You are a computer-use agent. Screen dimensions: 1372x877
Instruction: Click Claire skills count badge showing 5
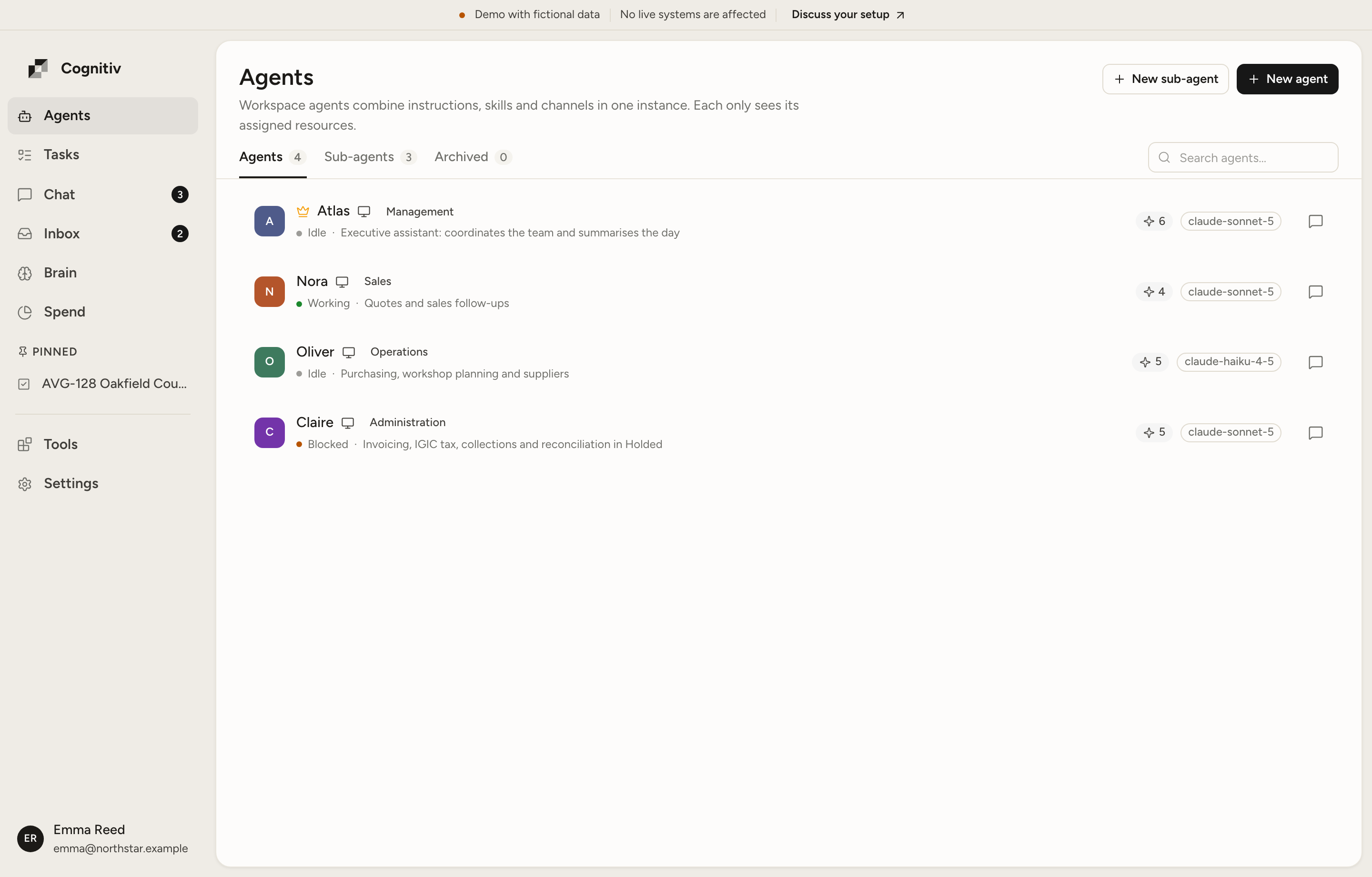coord(1154,433)
